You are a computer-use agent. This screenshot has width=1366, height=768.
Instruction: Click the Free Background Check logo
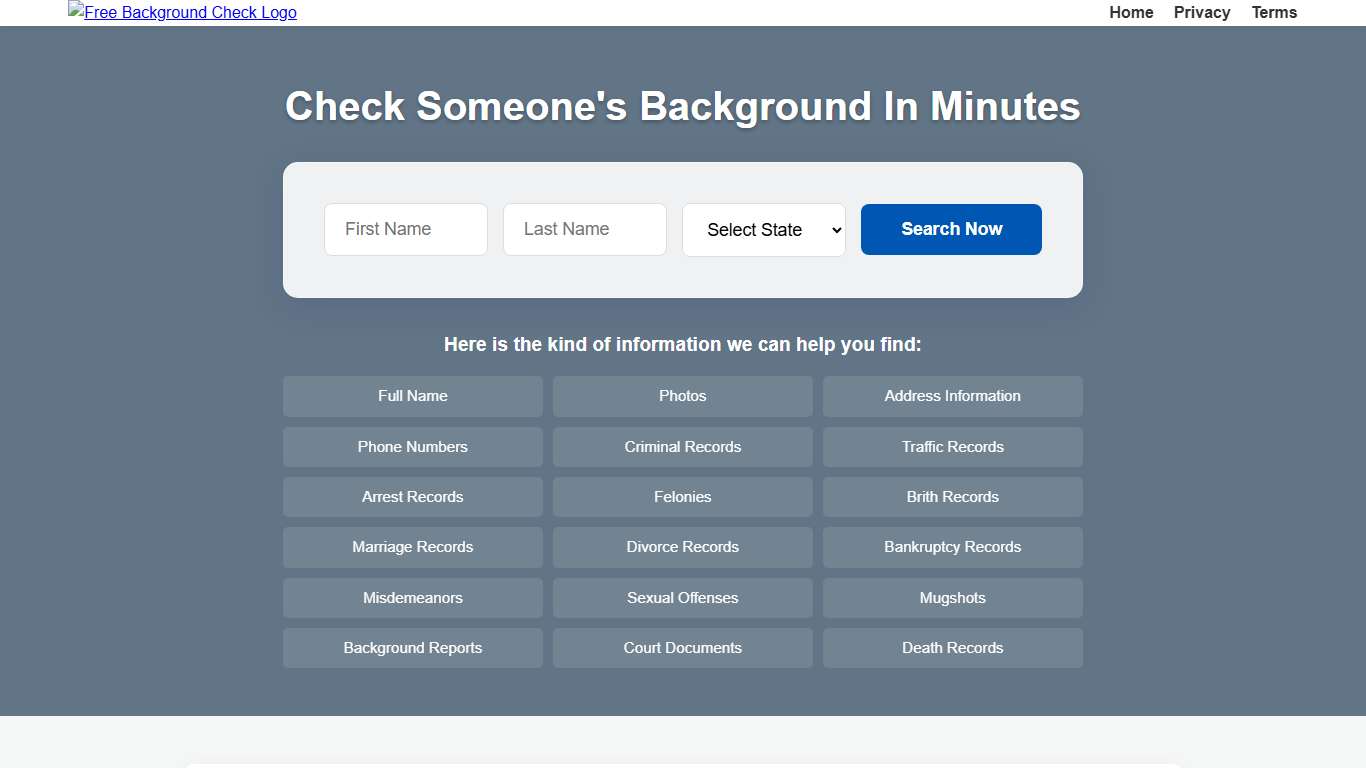tap(182, 12)
